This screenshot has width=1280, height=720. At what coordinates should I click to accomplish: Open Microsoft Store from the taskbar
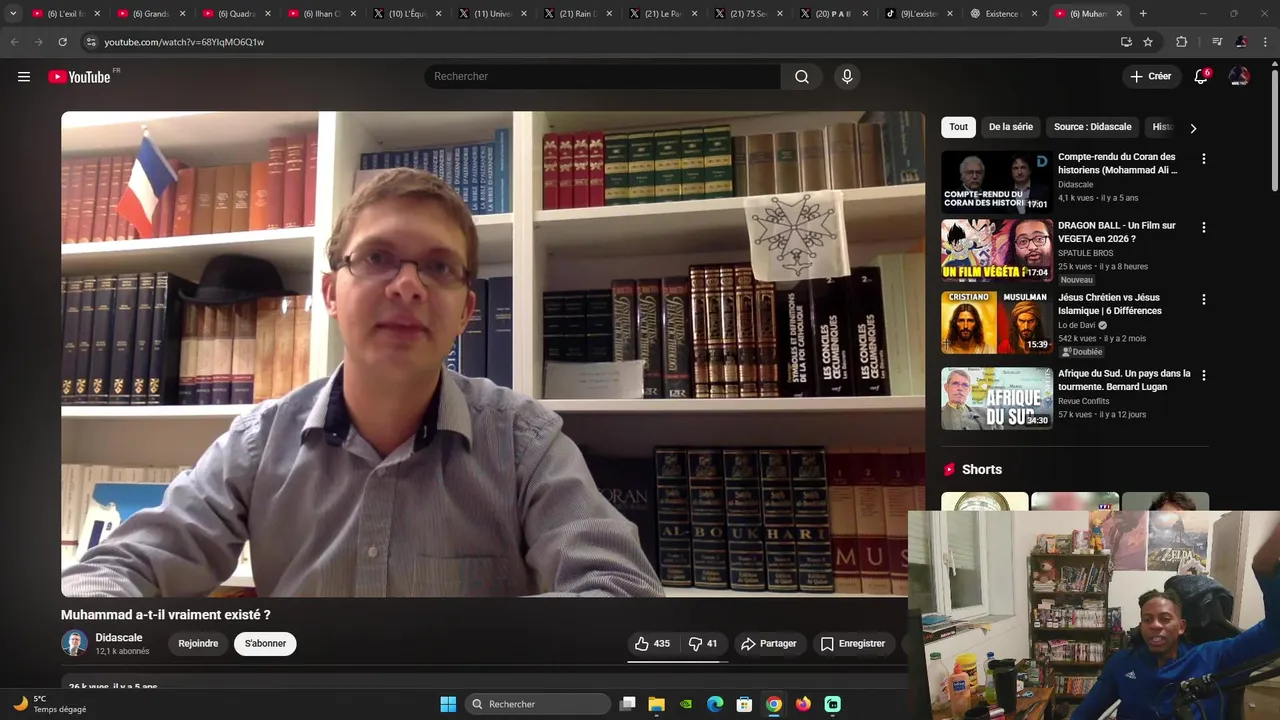744,704
